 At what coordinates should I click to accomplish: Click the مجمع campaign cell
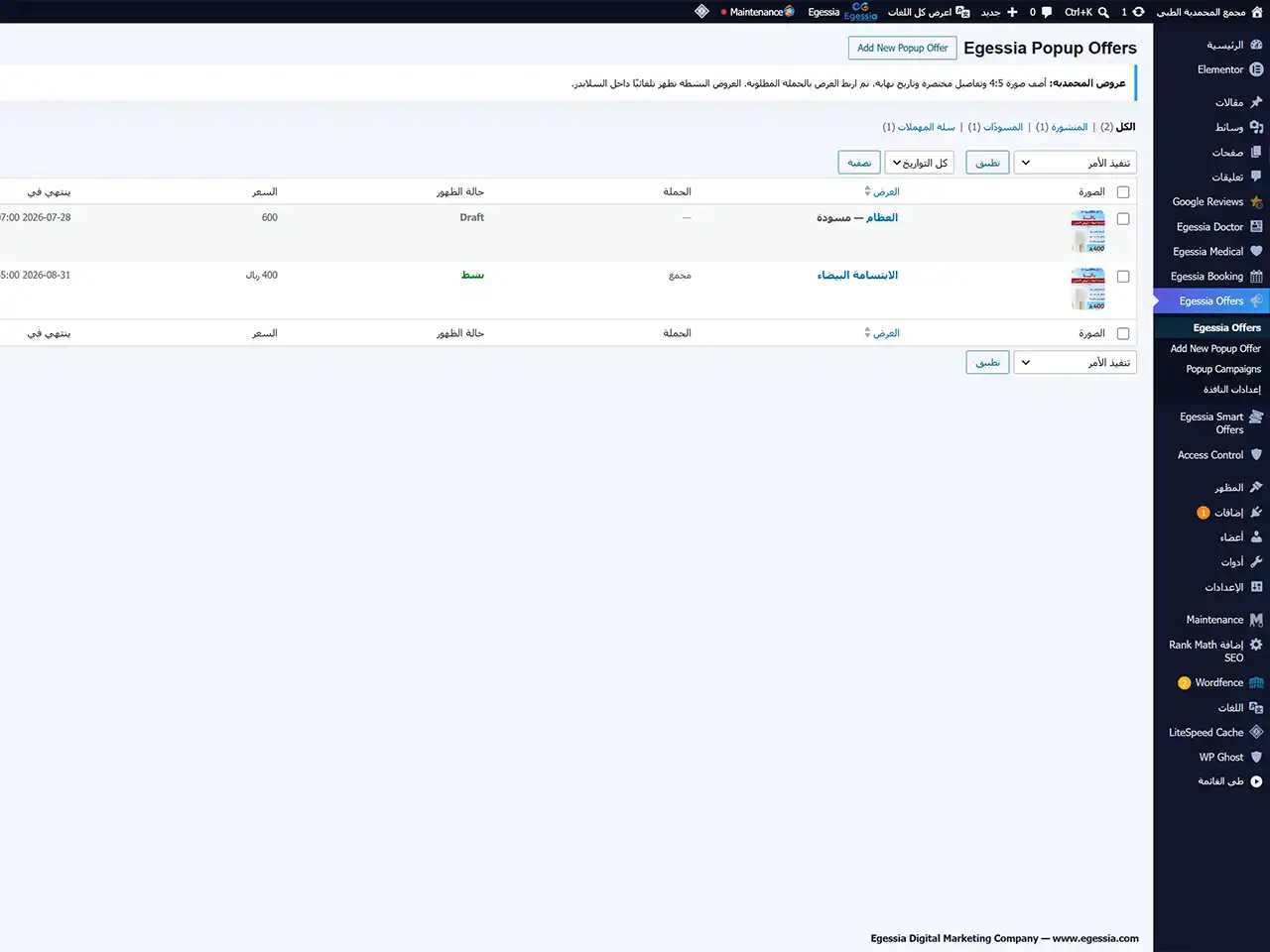tap(680, 275)
